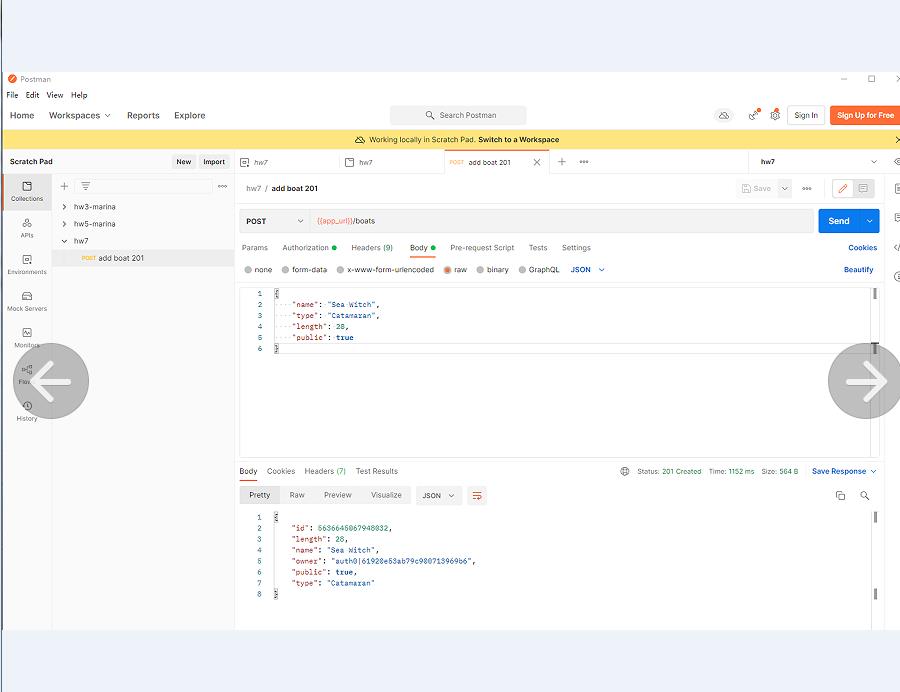Click the Sign Up for Free button
The height and width of the screenshot is (692, 900).
[865, 115]
